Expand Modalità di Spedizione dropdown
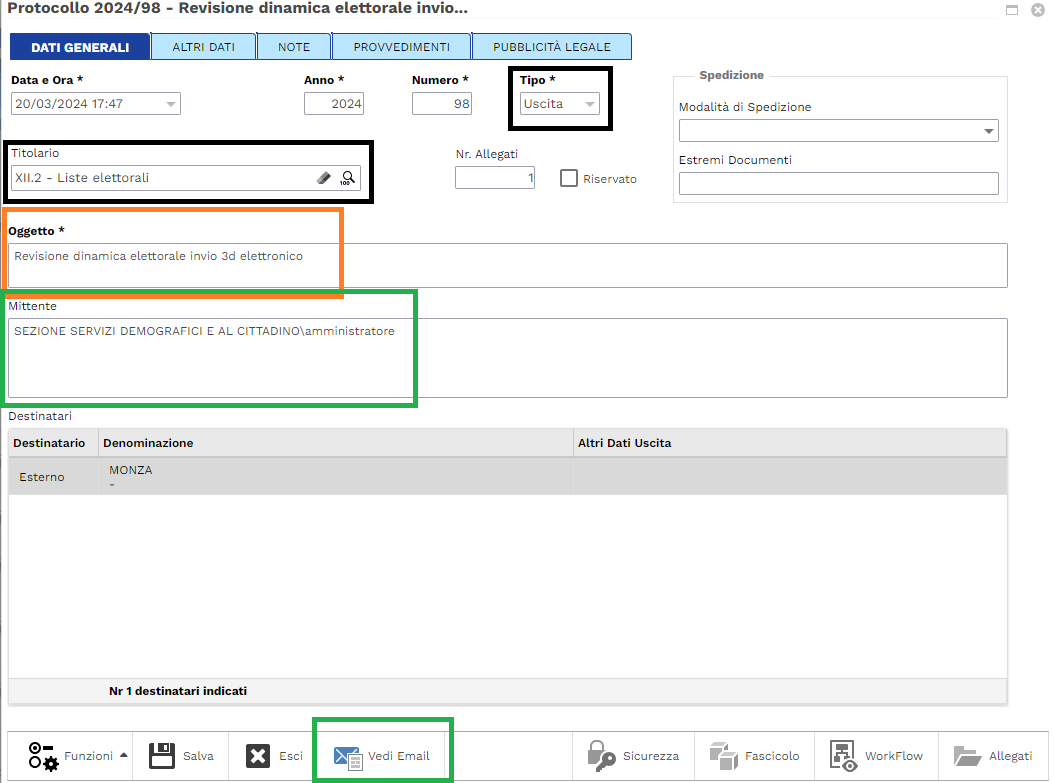Image resolution: width=1054 pixels, height=783 pixels. coord(989,131)
